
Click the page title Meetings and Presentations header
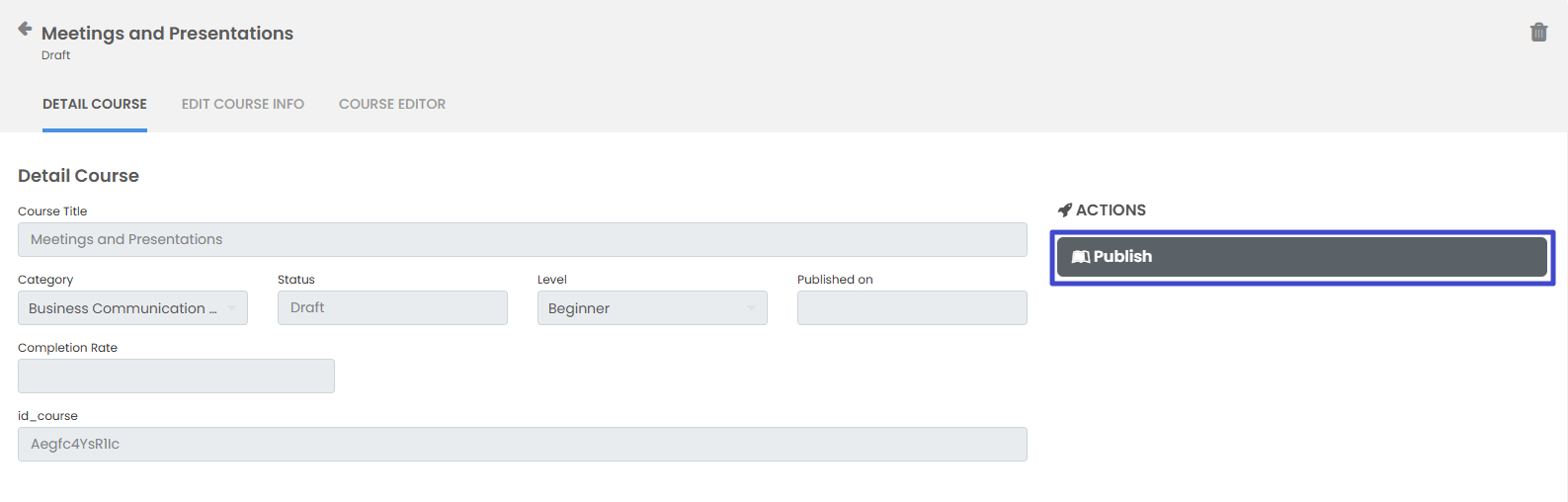(x=167, y=34)
